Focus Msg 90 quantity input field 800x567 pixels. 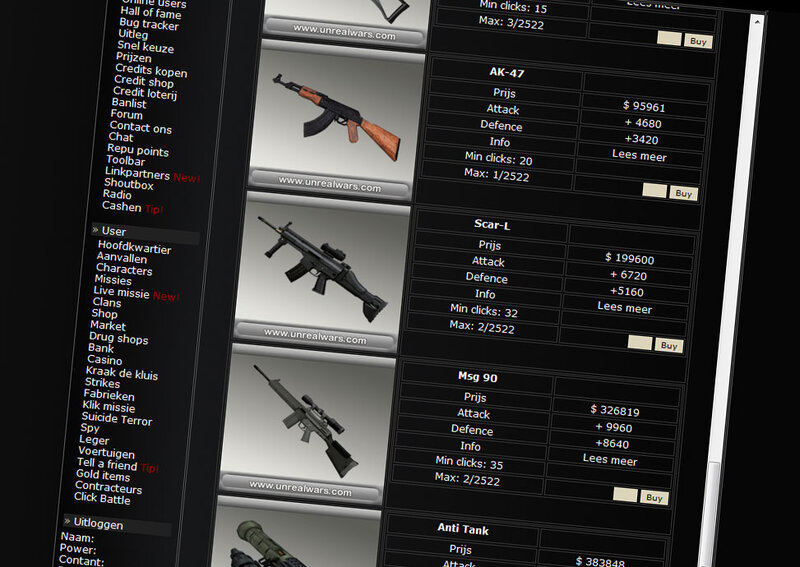pyautogui.click(x=625, y=495)
